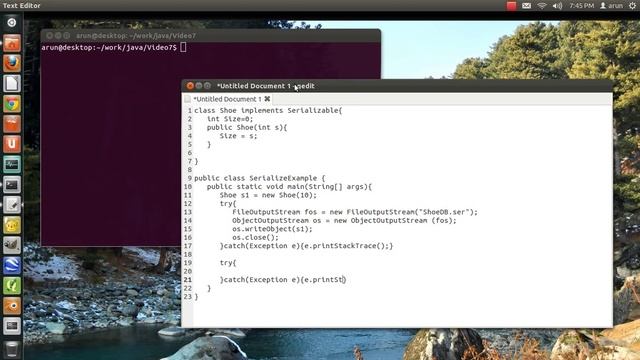Click the line 'public Shoe(int s){'
Image resolution: width=640 pixels, height=360 pixels.
point(247,127)
